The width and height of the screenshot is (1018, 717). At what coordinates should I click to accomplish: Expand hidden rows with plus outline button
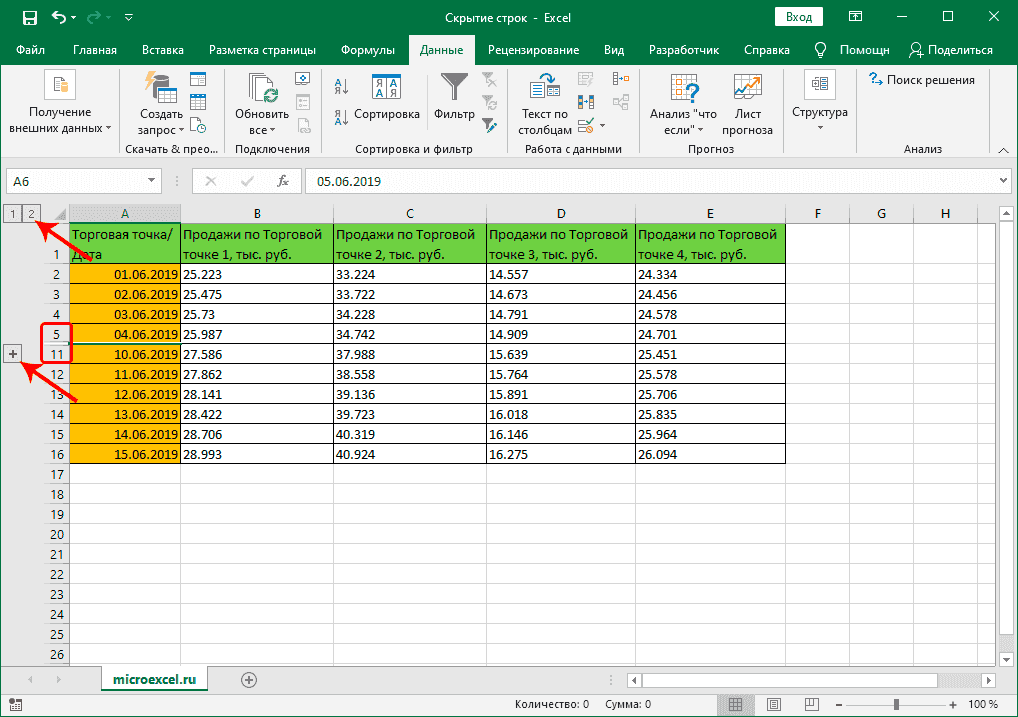click(x=12, y=354)
